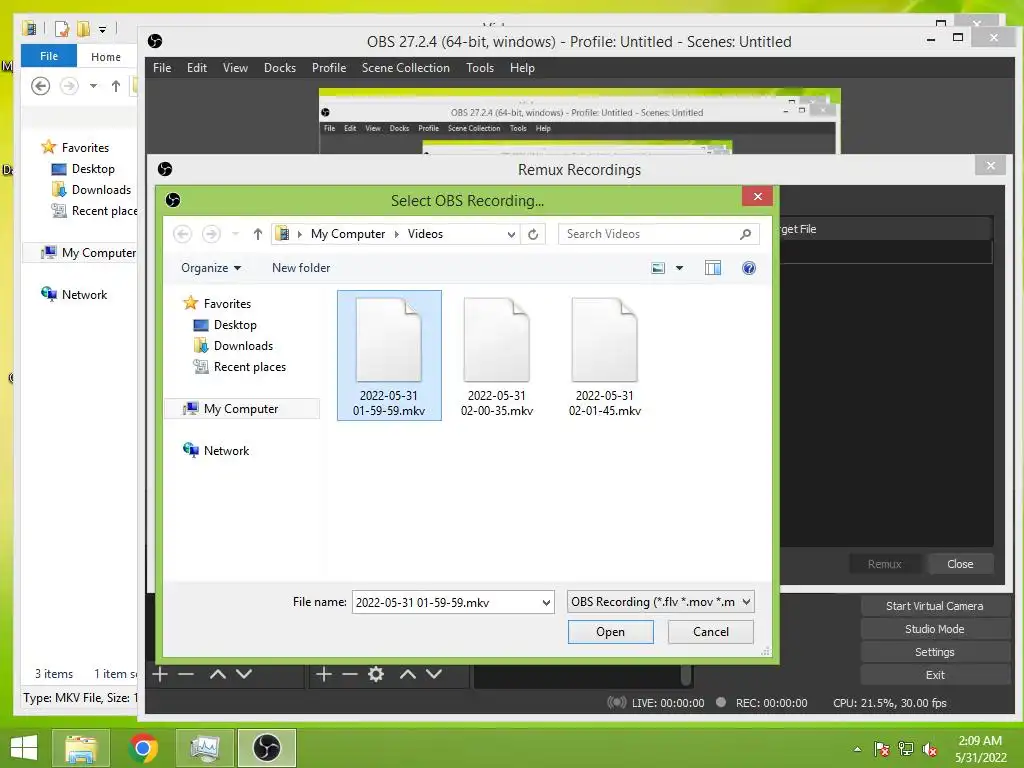1024x768 pixels.
Task: Expand the view options dropdown arrow
Action: click(x=679, y=268)
